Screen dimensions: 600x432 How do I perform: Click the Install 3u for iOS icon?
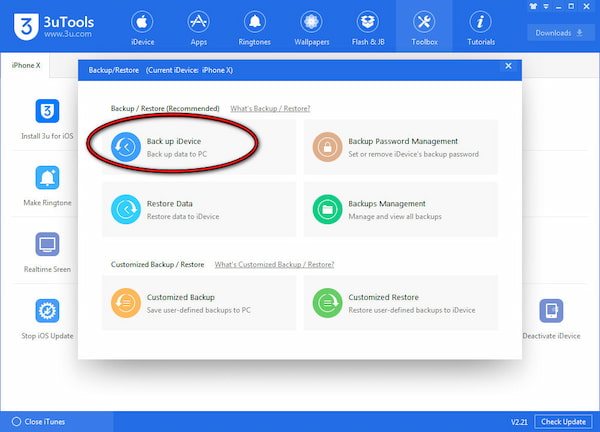(x=47, y=111)
